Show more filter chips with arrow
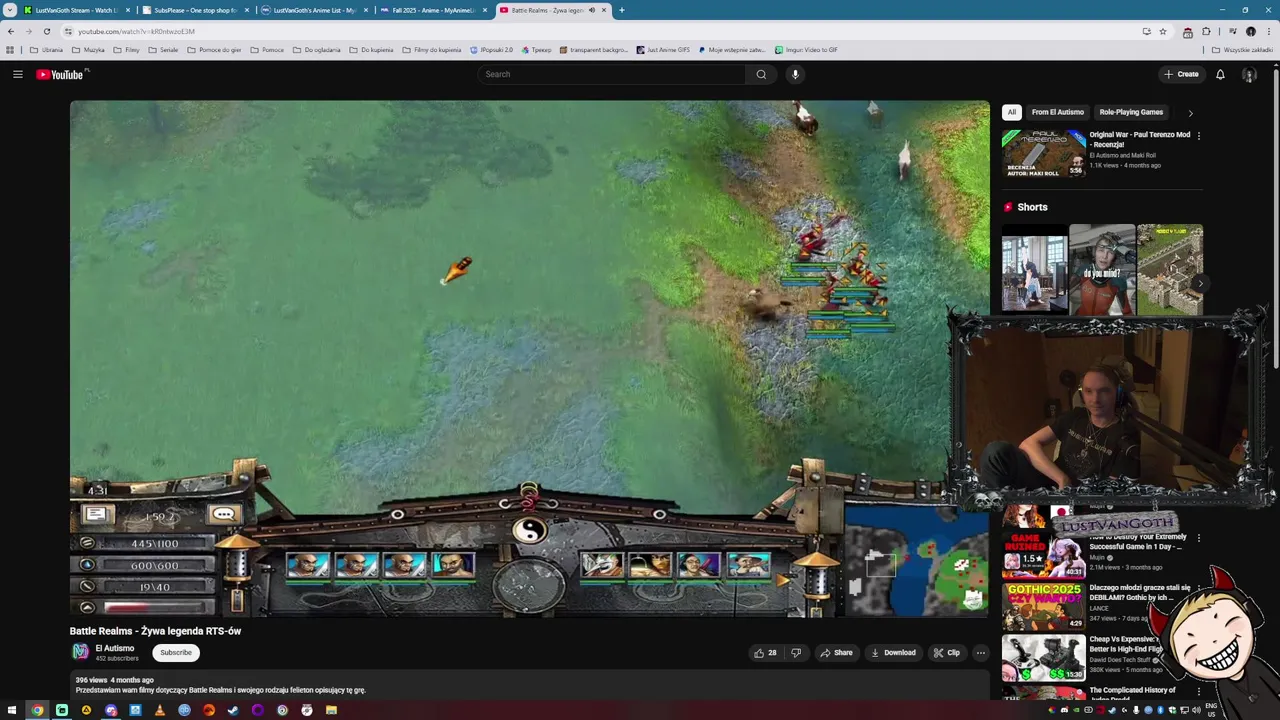Screen dimensions: 1280x720 (x=1190, y=113)
